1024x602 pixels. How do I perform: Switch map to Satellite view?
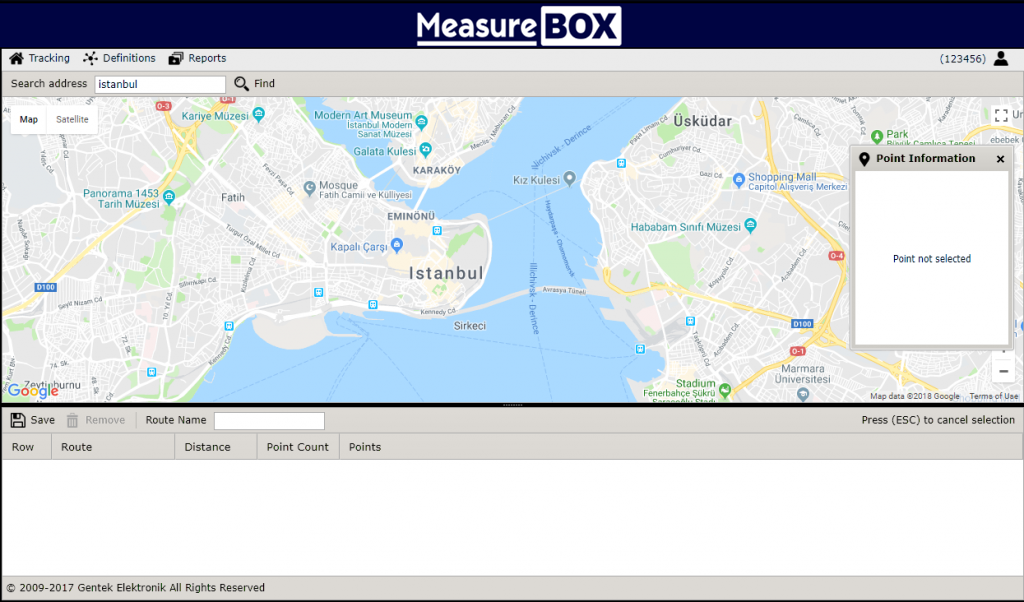point(72,119)
